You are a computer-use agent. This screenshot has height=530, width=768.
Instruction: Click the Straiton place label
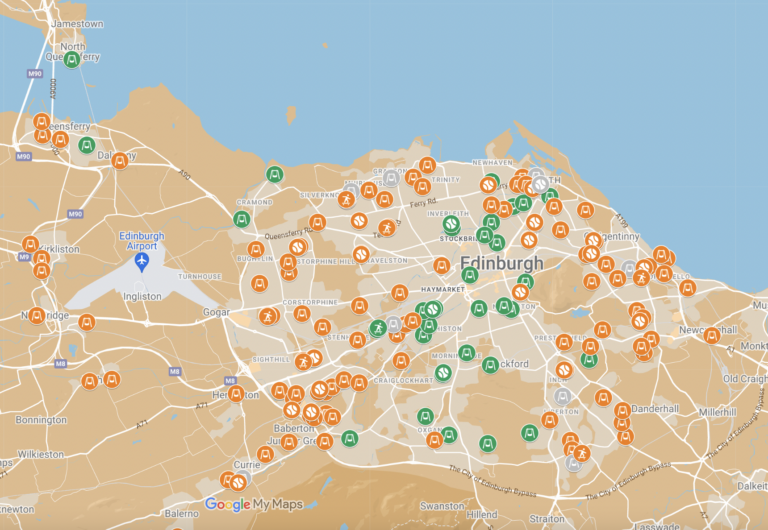547,518
